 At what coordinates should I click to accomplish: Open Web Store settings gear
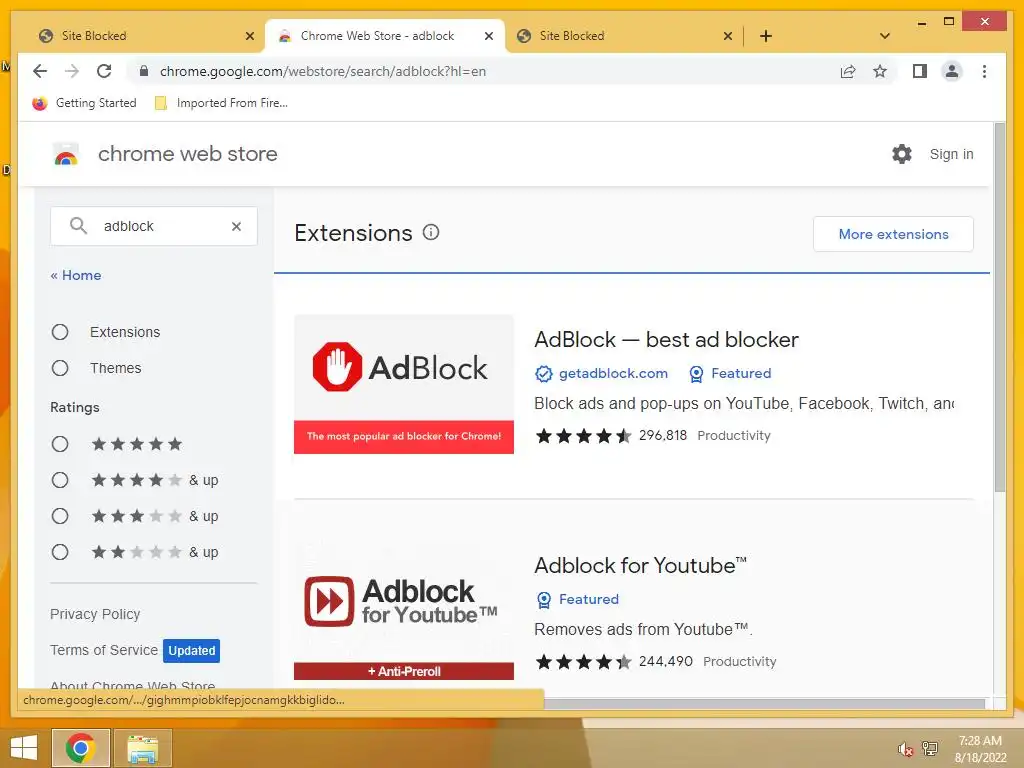(x=902, y=154)
